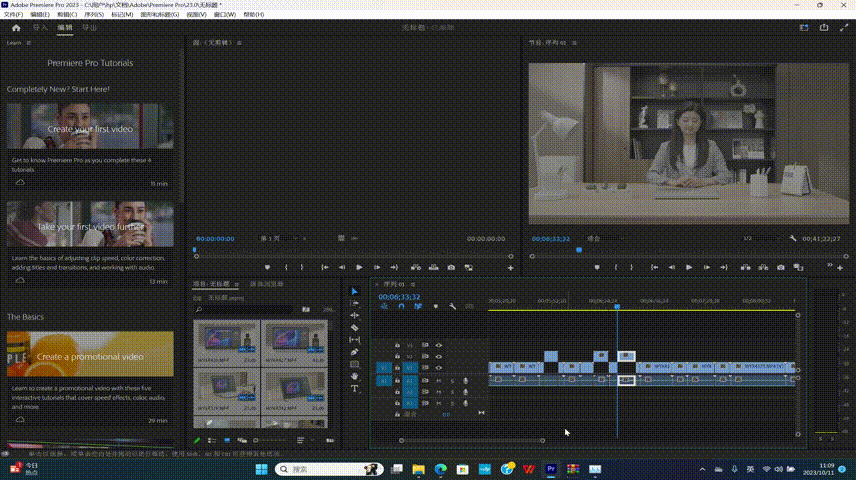
Task: Switch to the Export workspace tab
Action: point(90,27)
